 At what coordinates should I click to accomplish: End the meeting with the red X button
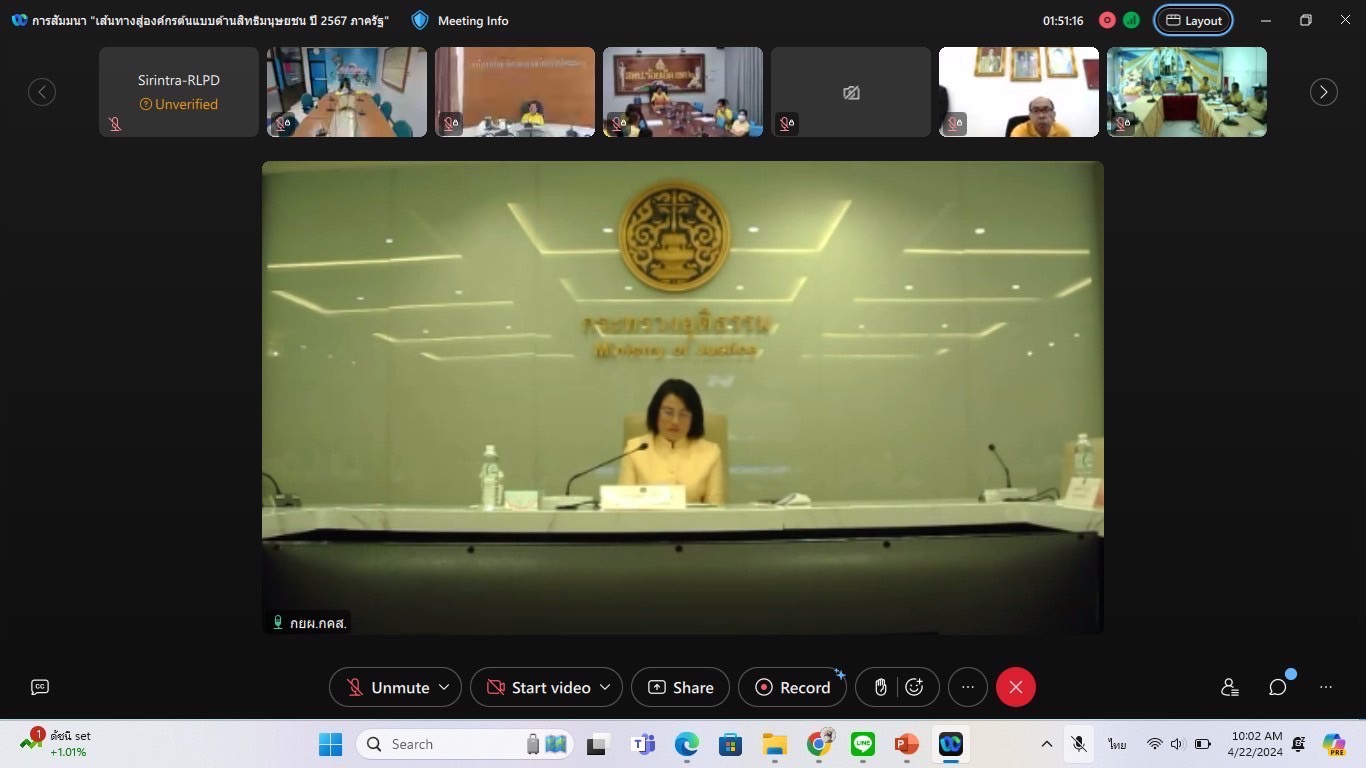pyautogui.click(x=1016, y=687)
